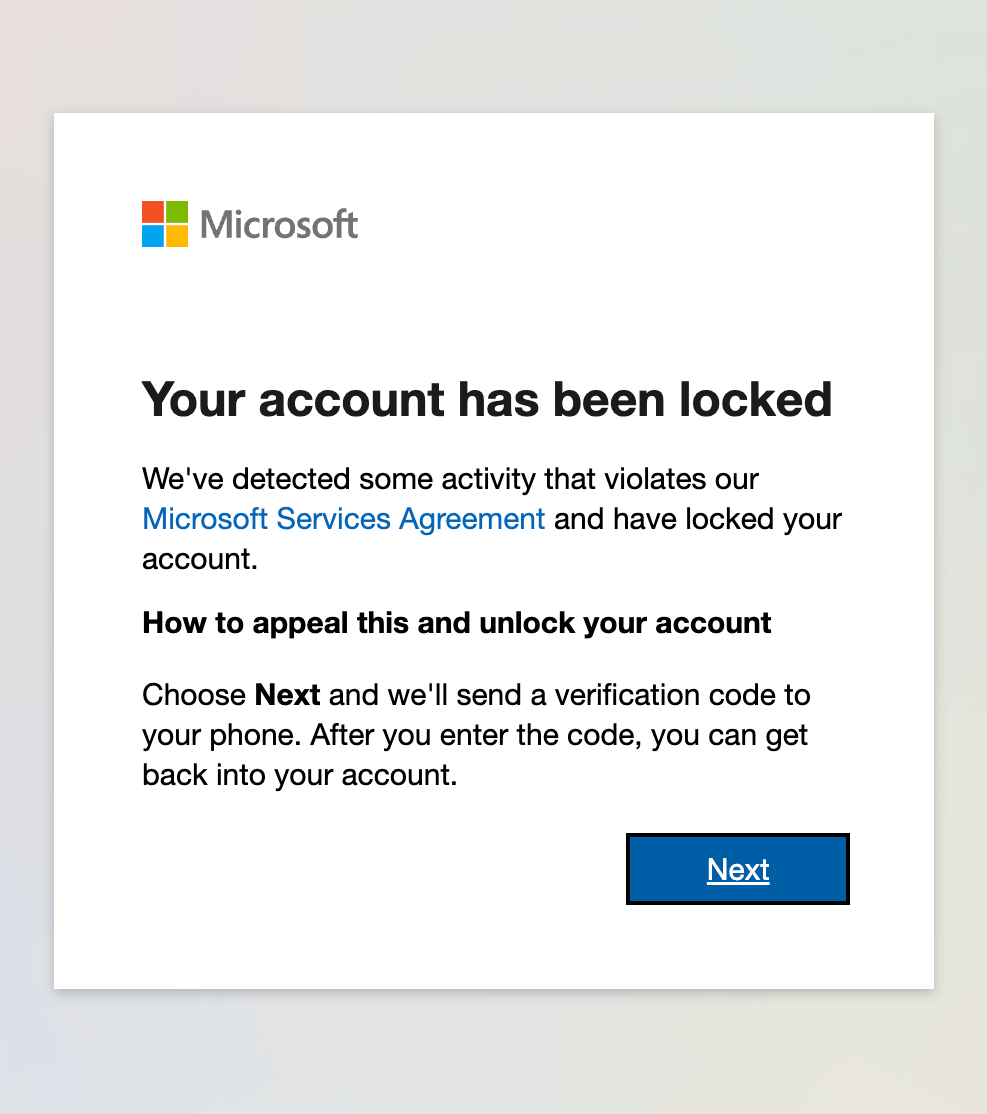This screenshot has width=987, height=1114.
Task: Click the green square in Microsoft logo
Action: pos(177,212)
